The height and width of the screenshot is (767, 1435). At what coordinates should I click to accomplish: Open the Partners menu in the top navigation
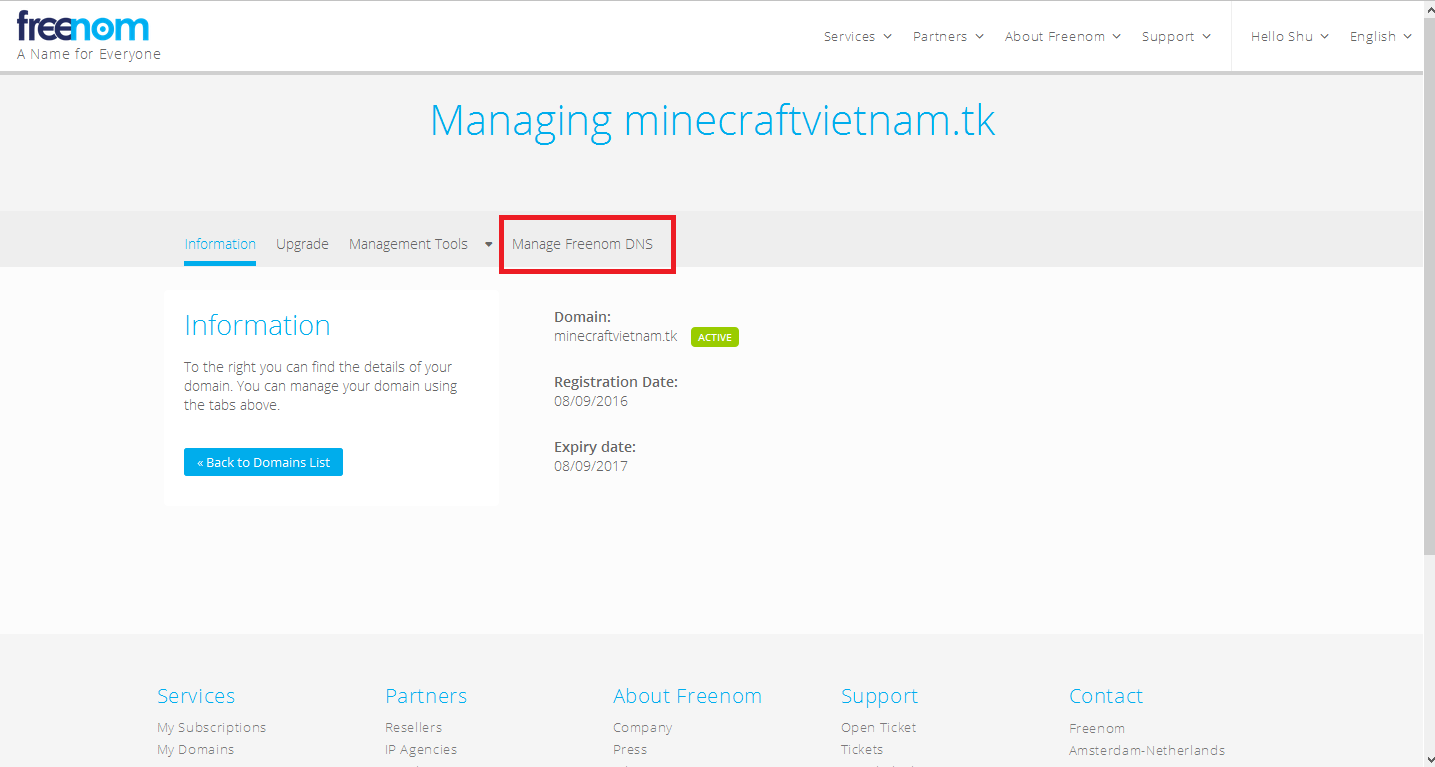tap(948, 36)
